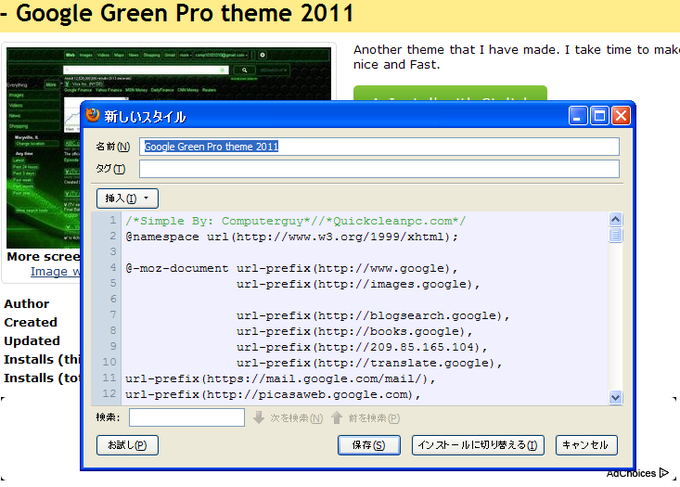Open the 挿入 insert dropdown button

[127, 199]
